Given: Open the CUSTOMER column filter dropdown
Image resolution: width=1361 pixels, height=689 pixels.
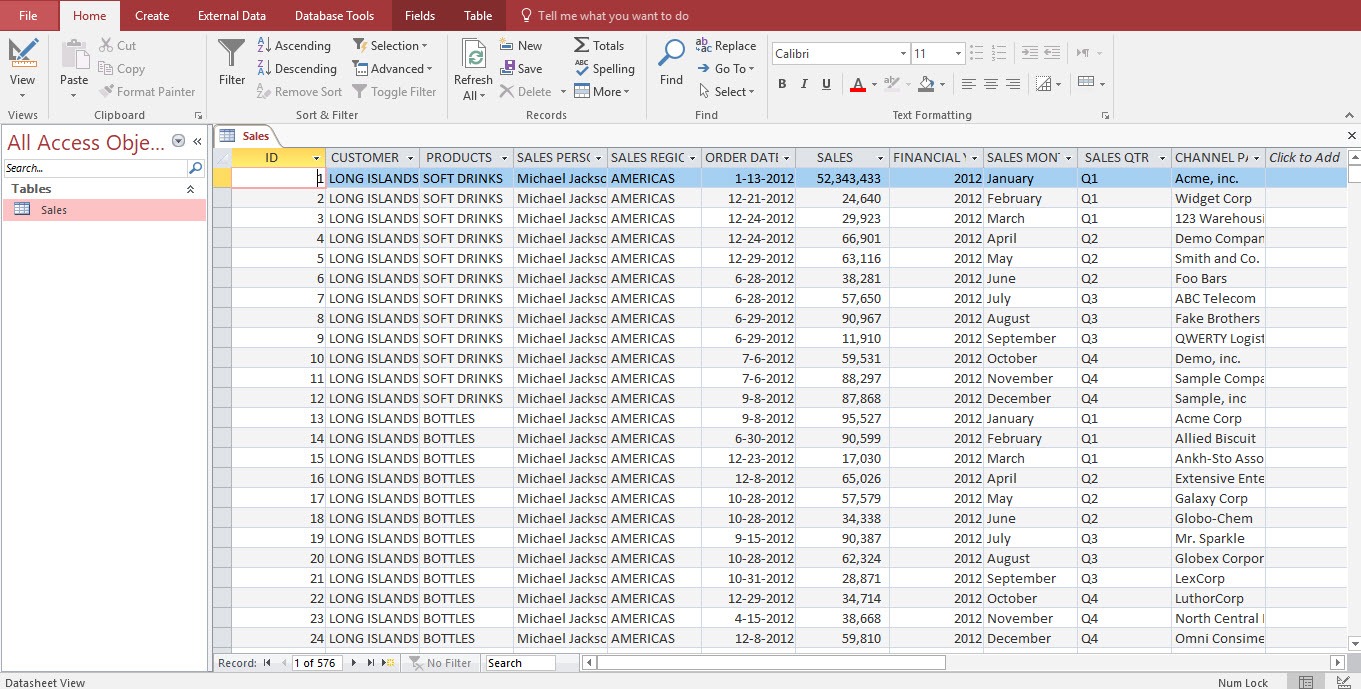Looking at the screenshot, I should 409,157.
